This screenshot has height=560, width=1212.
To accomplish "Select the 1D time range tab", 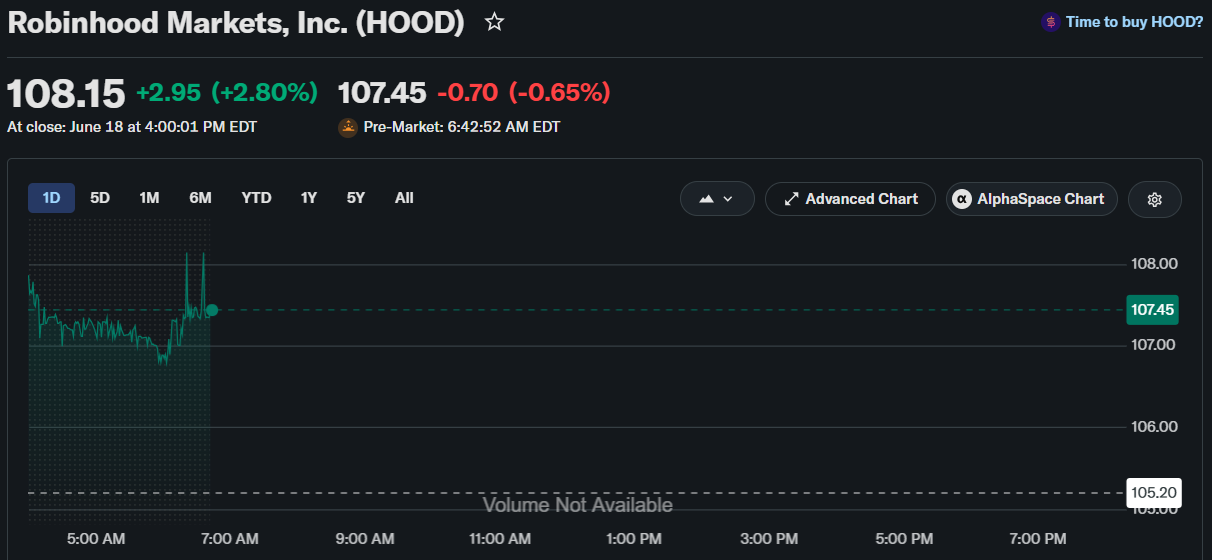I will 51,198.
